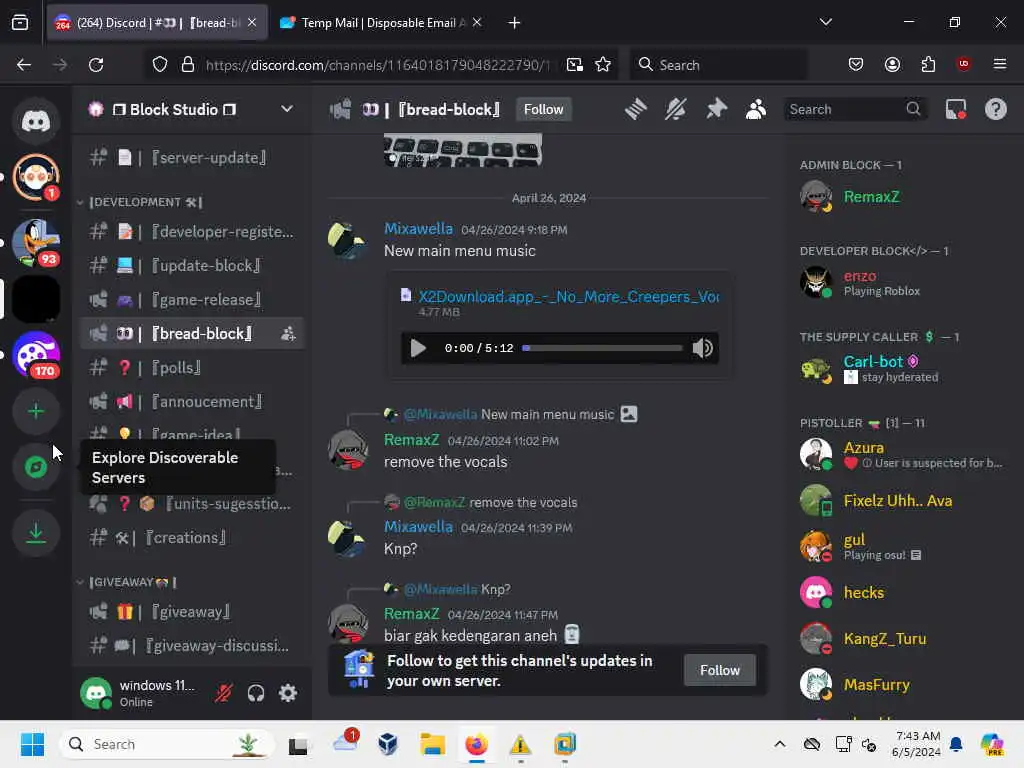The image size is (1024, 768).
Task: Open File Explorer from taskbar
Action: 432,744
